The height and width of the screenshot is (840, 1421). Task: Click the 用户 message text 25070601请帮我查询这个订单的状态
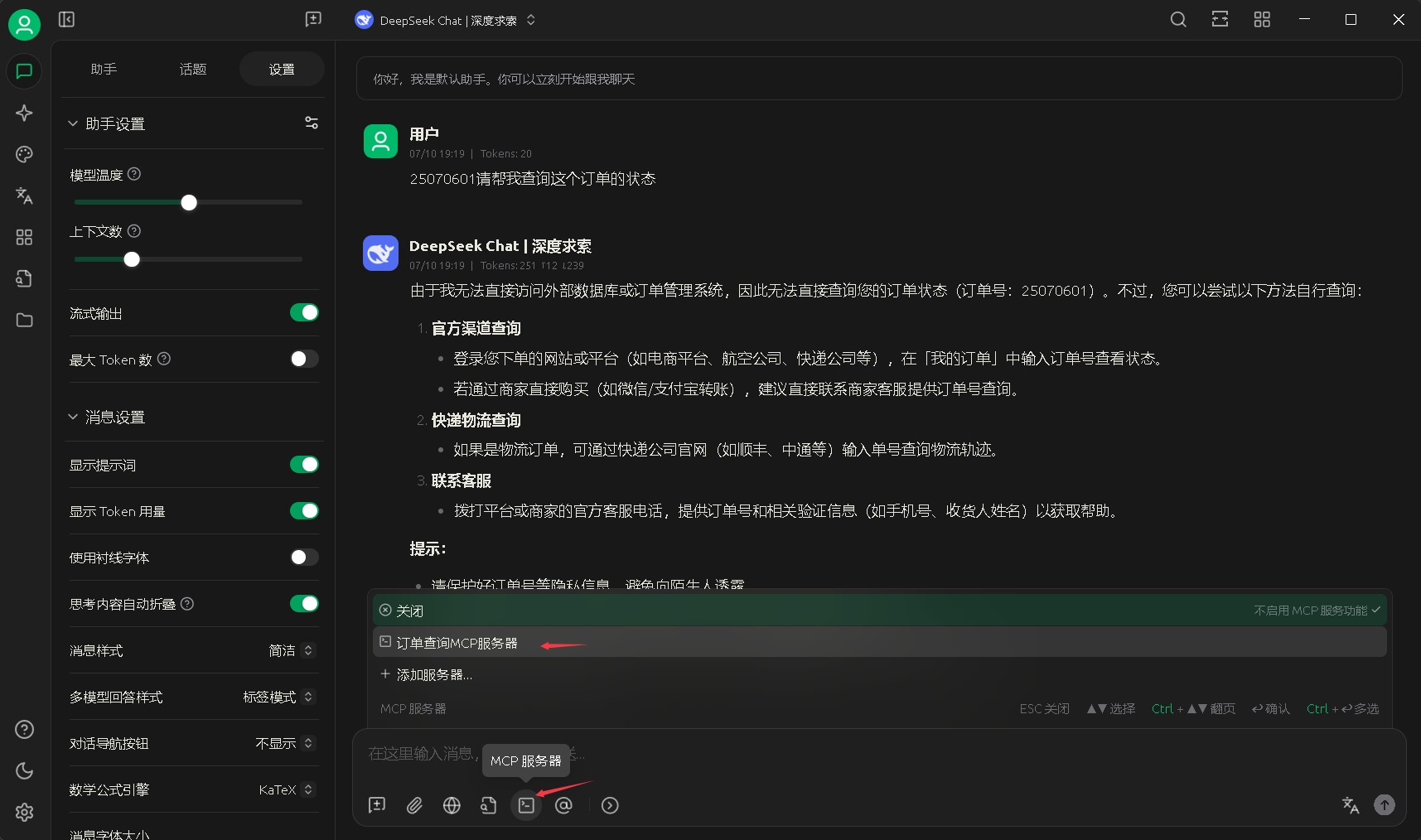click(532, 179)
